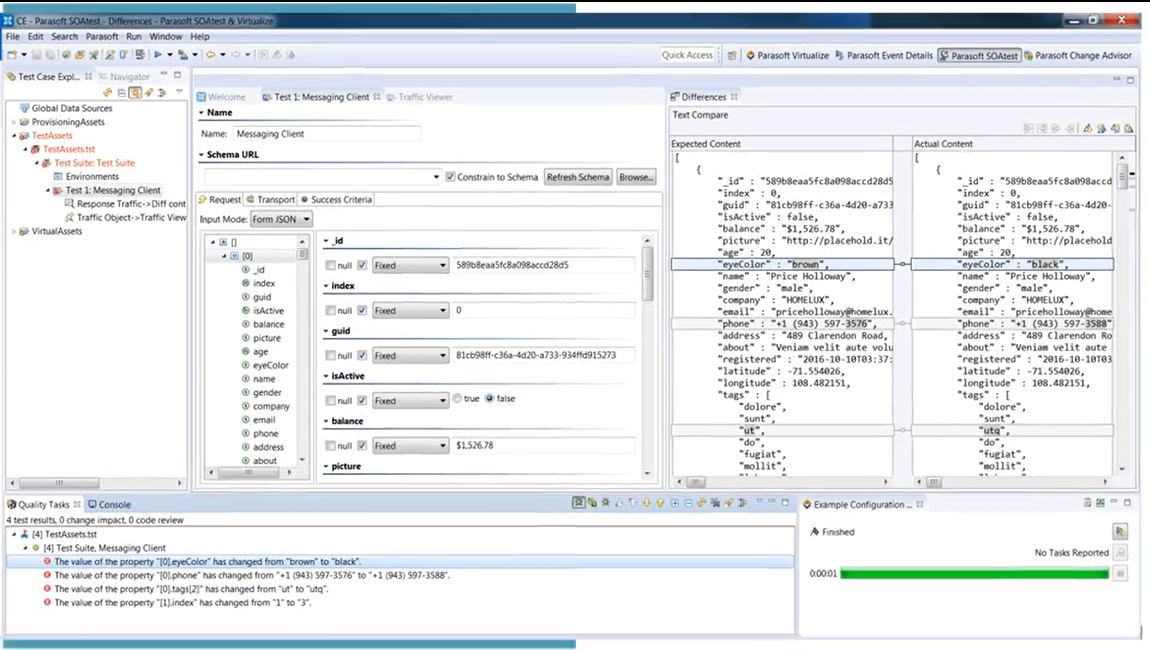Switch to Parasoft SOAtest perspective

(x=979, y=55)
